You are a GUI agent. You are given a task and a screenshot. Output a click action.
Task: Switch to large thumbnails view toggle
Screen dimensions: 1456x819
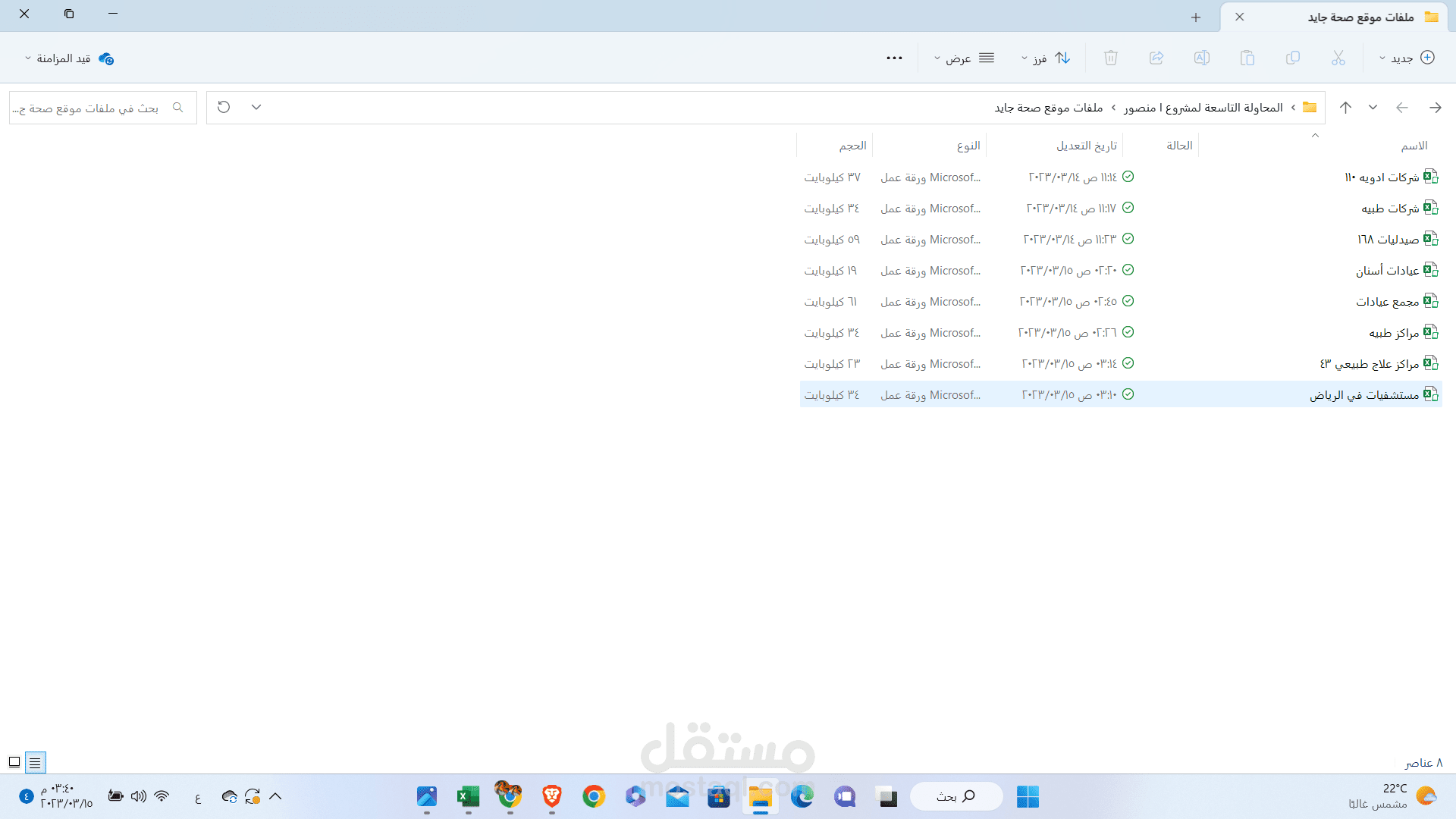(x=14, y=762)
